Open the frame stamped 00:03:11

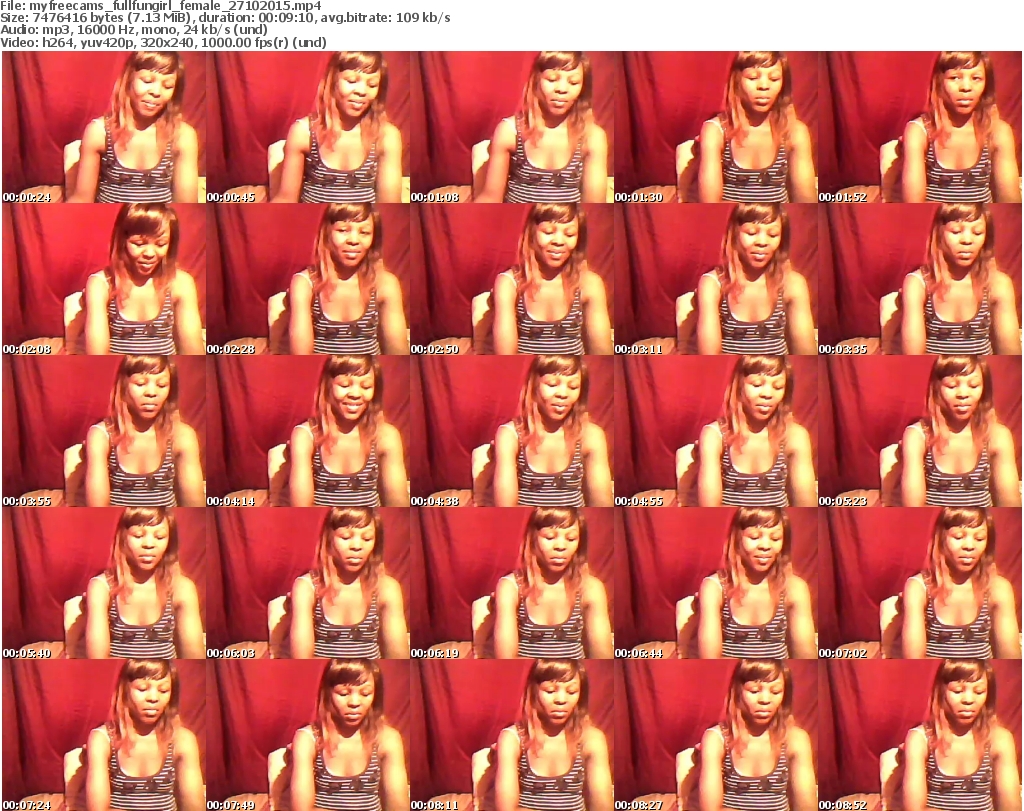tap(716, 279)
